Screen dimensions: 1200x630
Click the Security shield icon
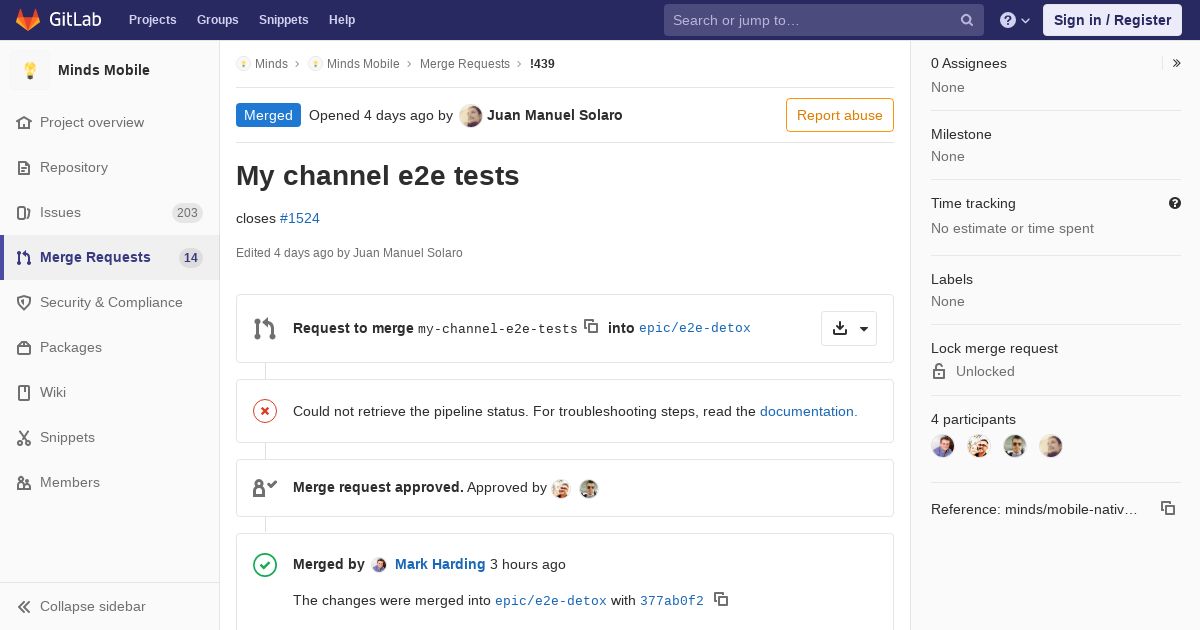pos(24,302)
